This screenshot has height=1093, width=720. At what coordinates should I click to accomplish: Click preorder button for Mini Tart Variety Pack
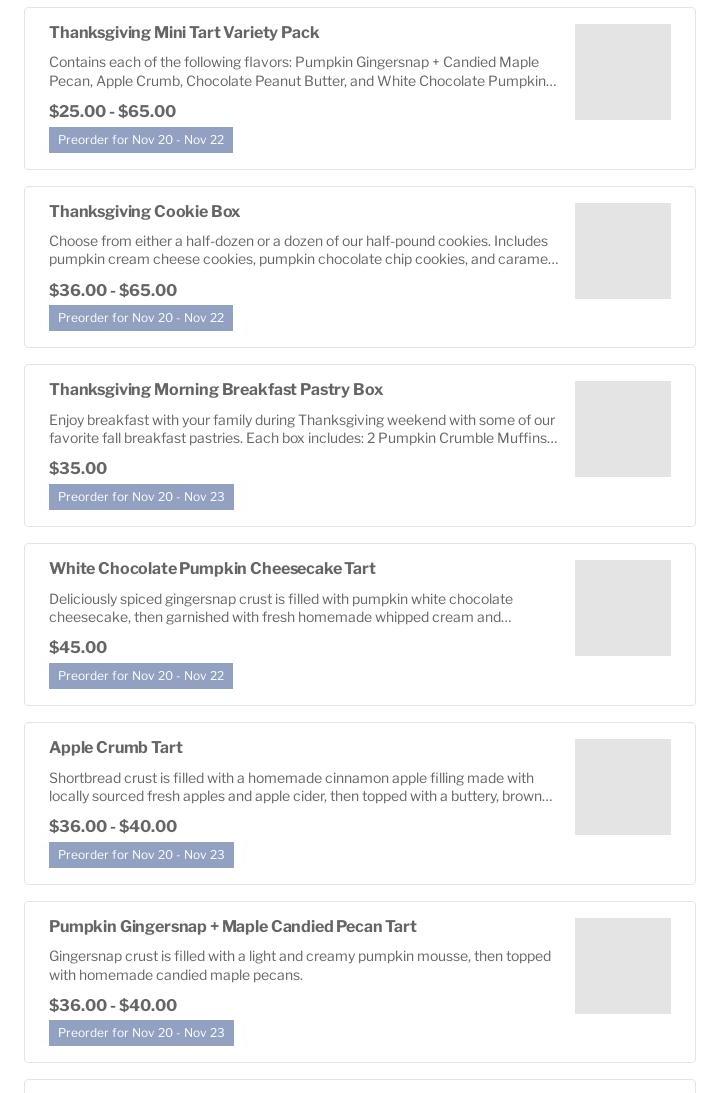pyautogui.click(x=141, y=140)
